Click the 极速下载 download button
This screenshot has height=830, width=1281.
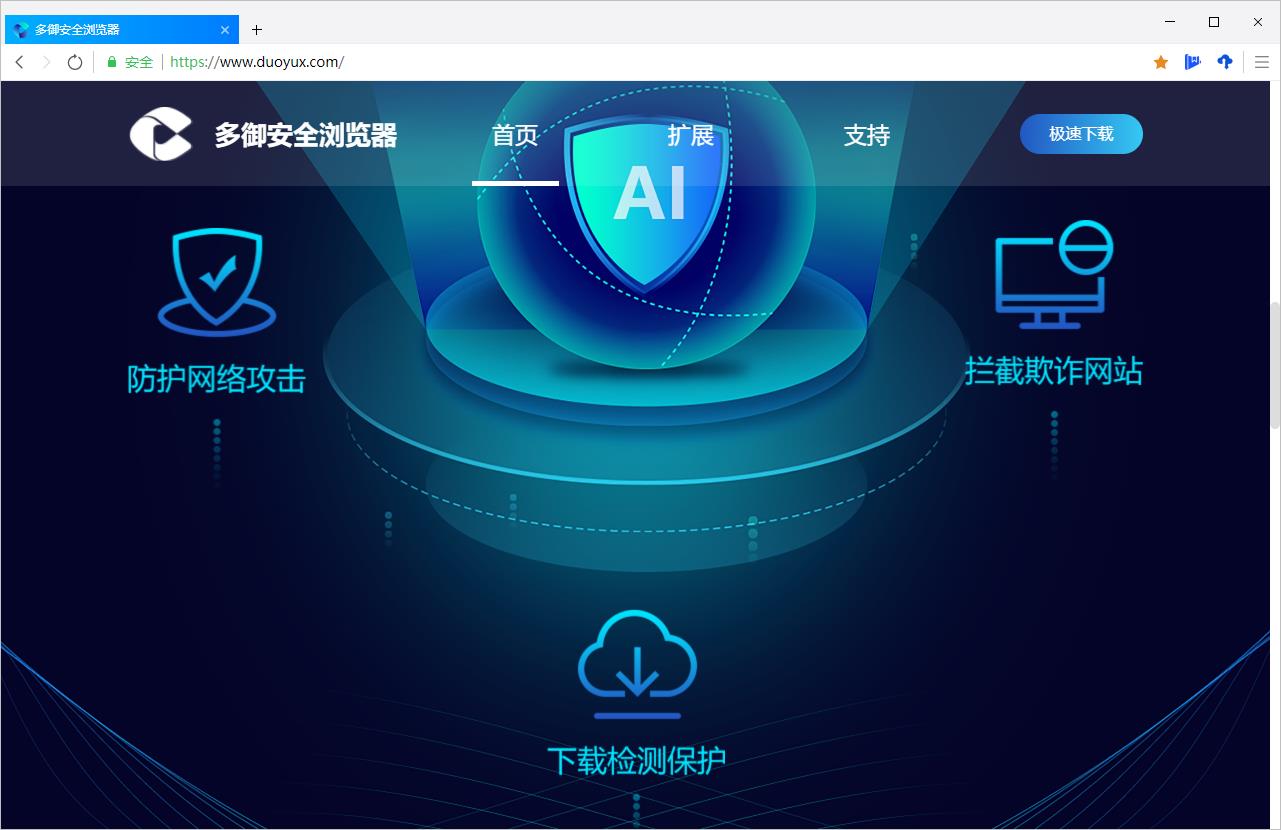pyautogui.click(x=1081, y=133)
